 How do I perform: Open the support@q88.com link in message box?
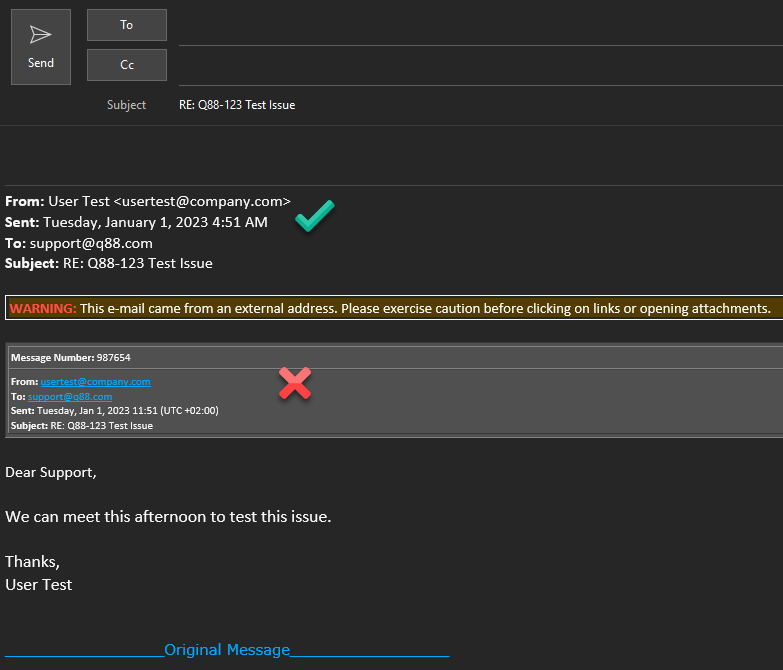click(70, 397)
